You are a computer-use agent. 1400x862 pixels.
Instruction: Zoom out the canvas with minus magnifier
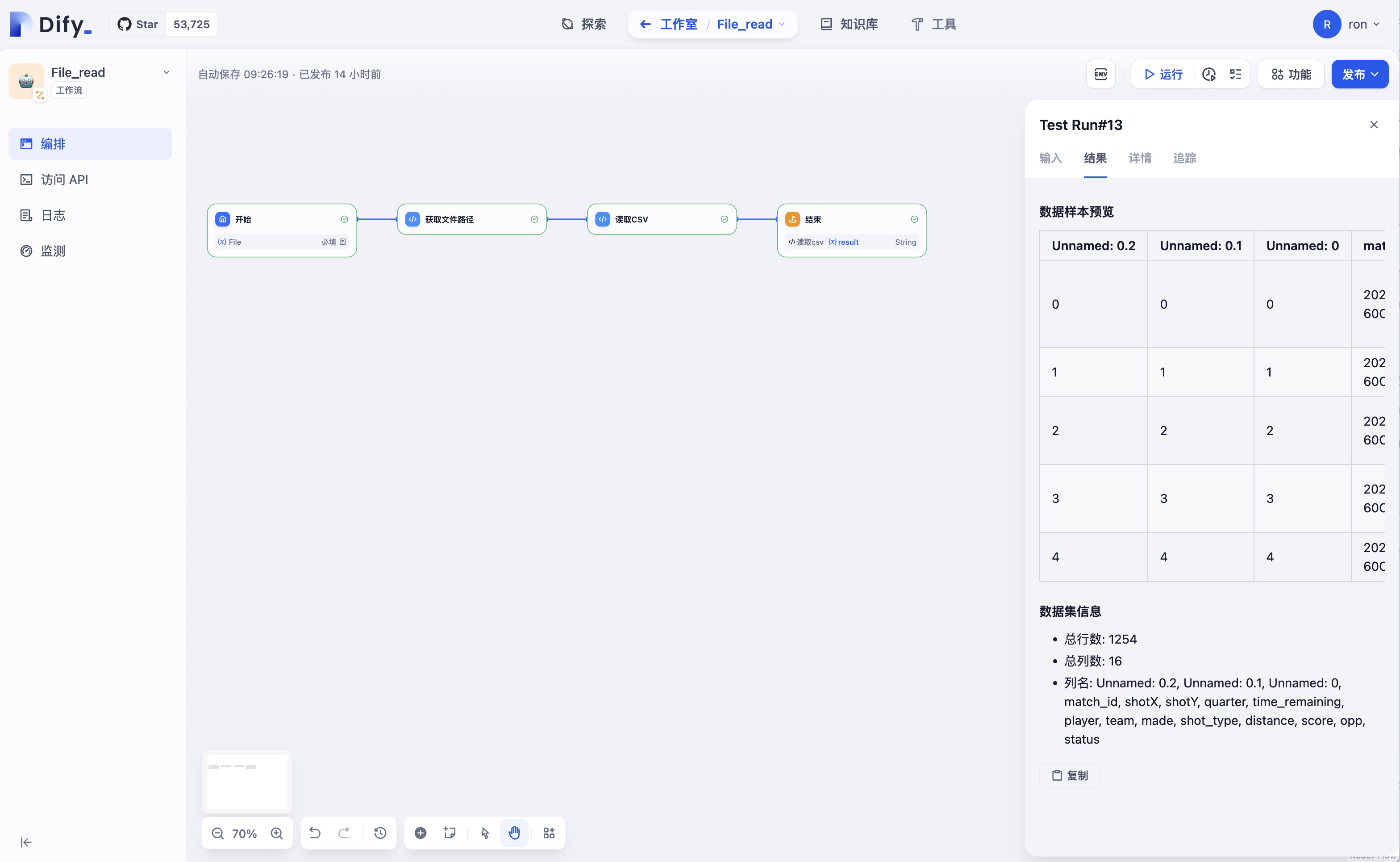(x=218, y=833)
